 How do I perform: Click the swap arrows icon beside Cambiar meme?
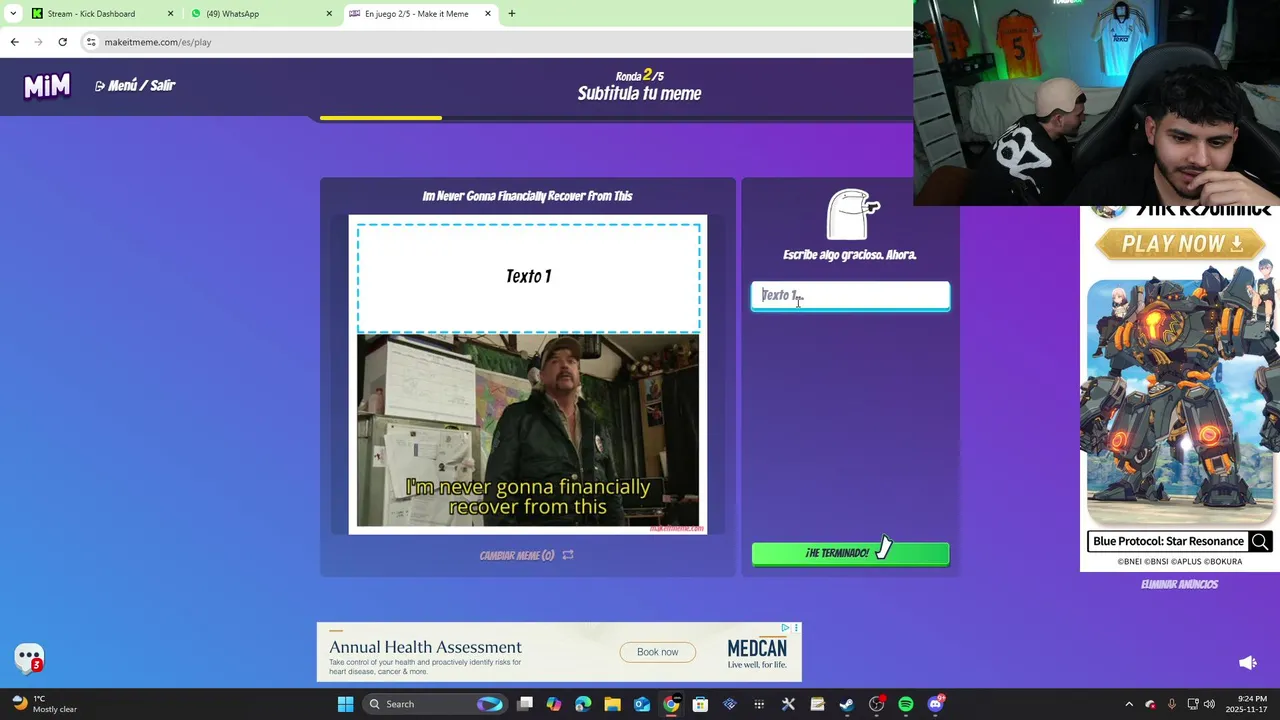568,555
